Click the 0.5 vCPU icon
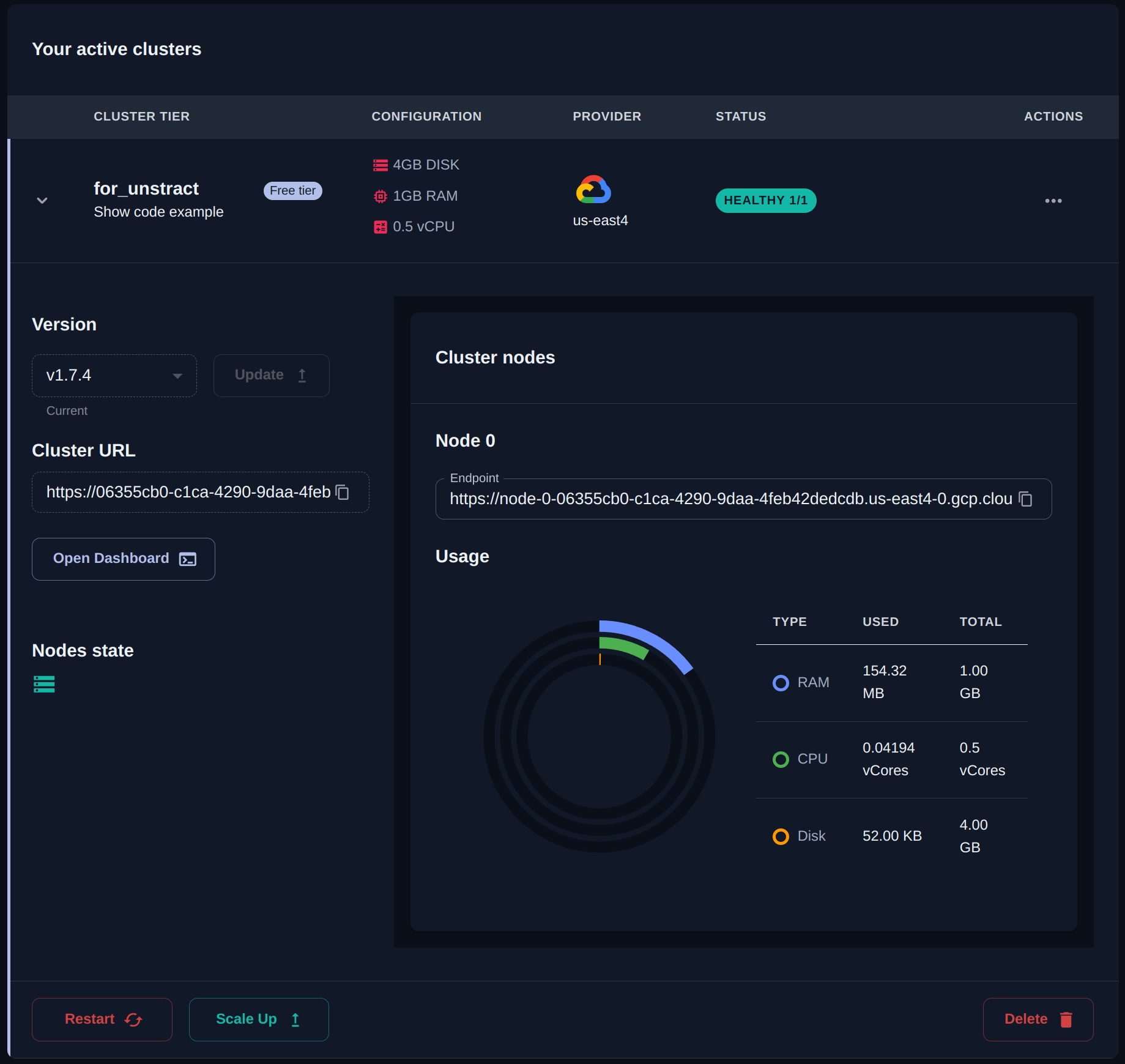 [381, 227]
